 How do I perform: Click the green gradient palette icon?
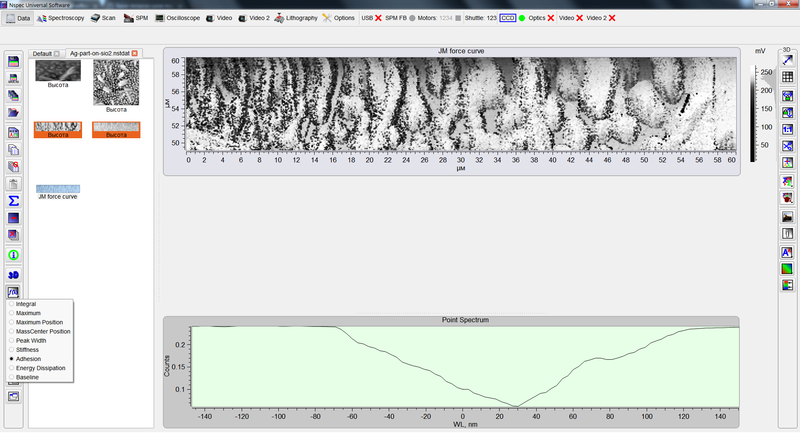tap(787, 268)
